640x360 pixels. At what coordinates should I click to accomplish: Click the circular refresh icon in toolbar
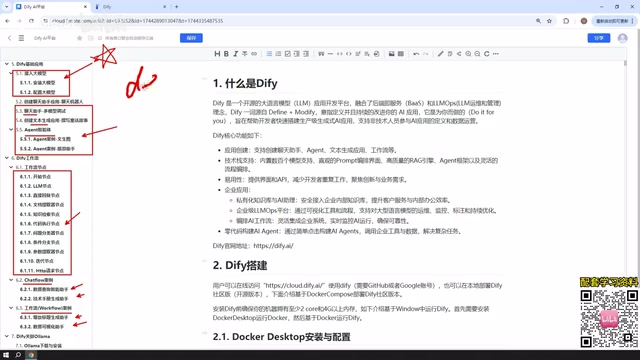point(487,54)
